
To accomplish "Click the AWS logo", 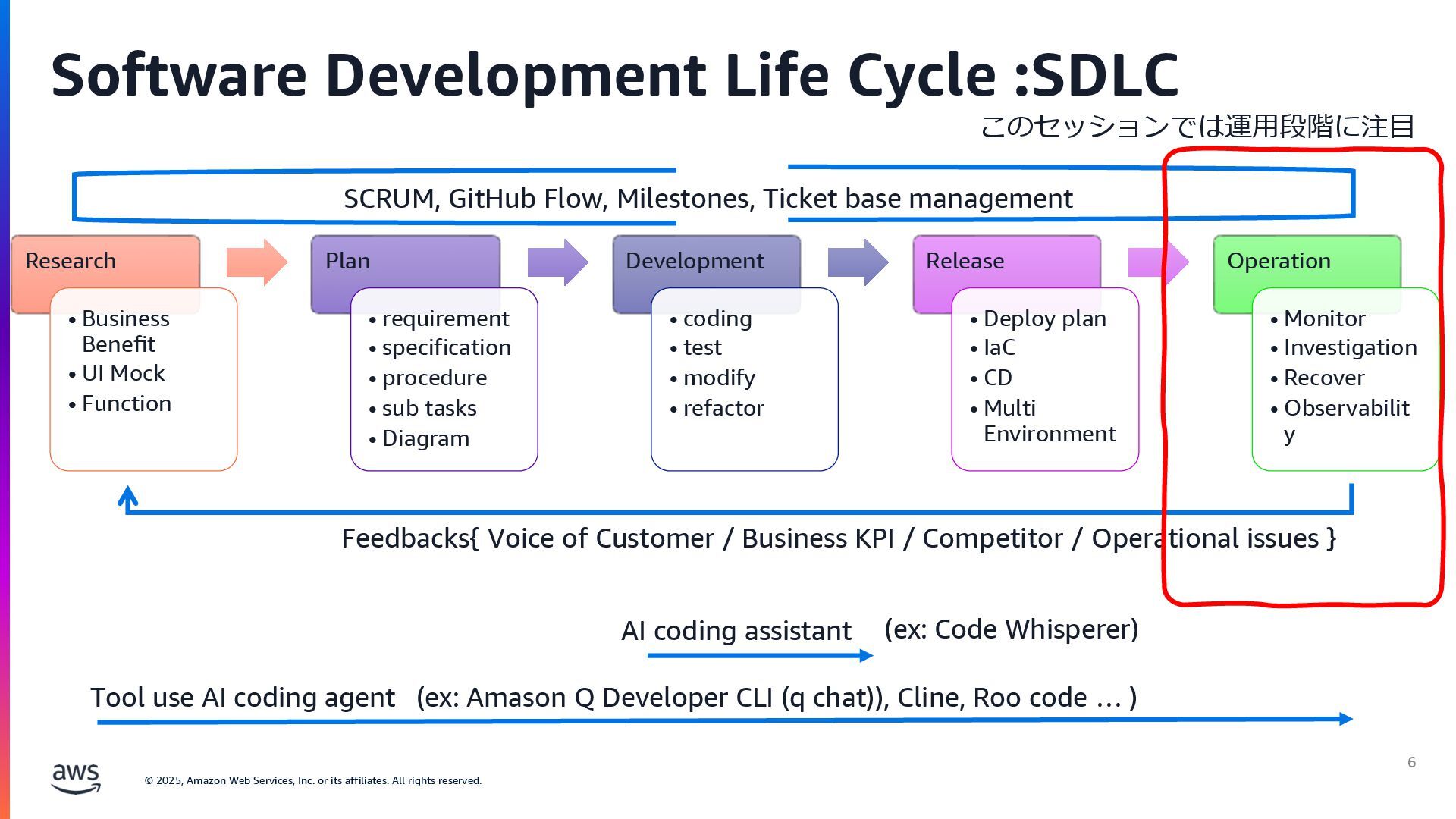I will (x=75, y=778).
